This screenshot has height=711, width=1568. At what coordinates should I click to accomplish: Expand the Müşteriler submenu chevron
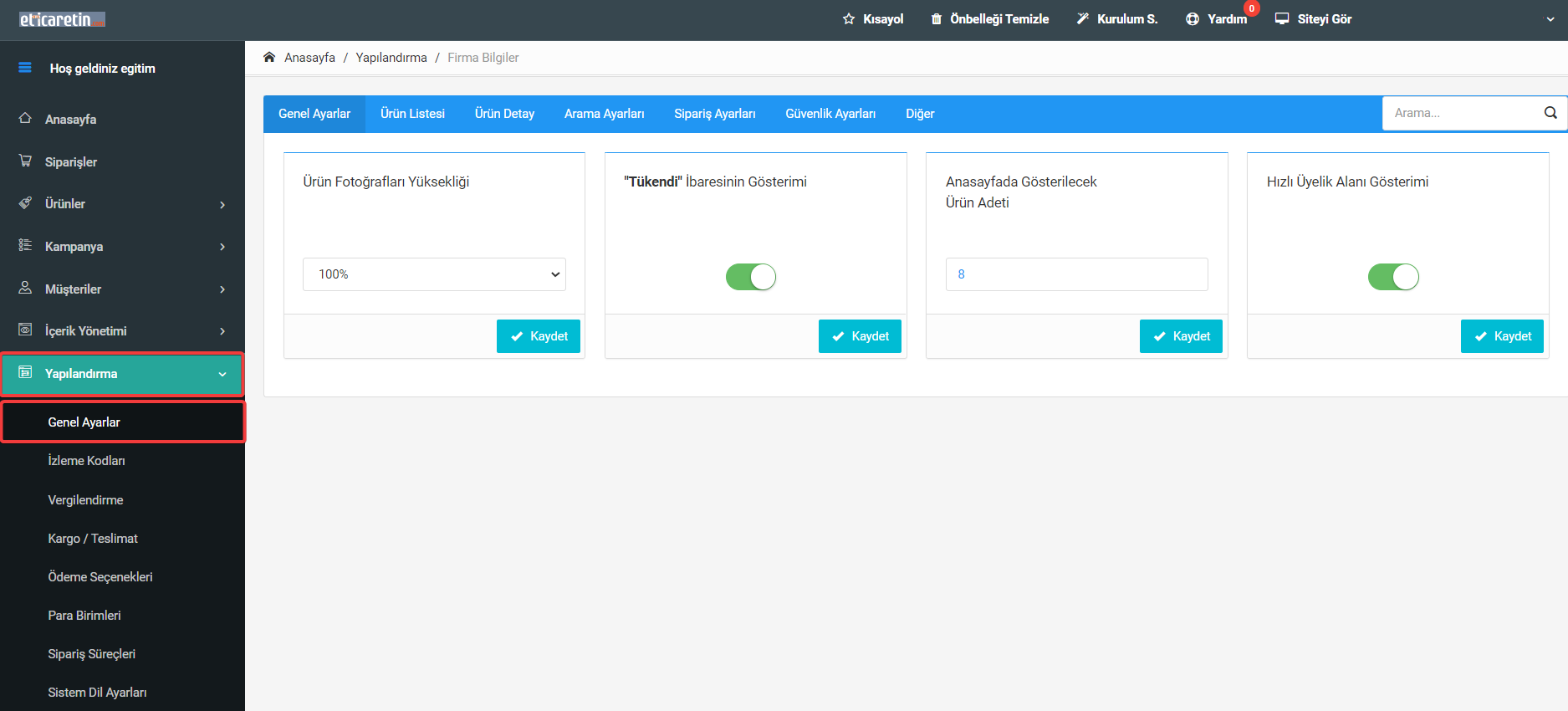222,289
